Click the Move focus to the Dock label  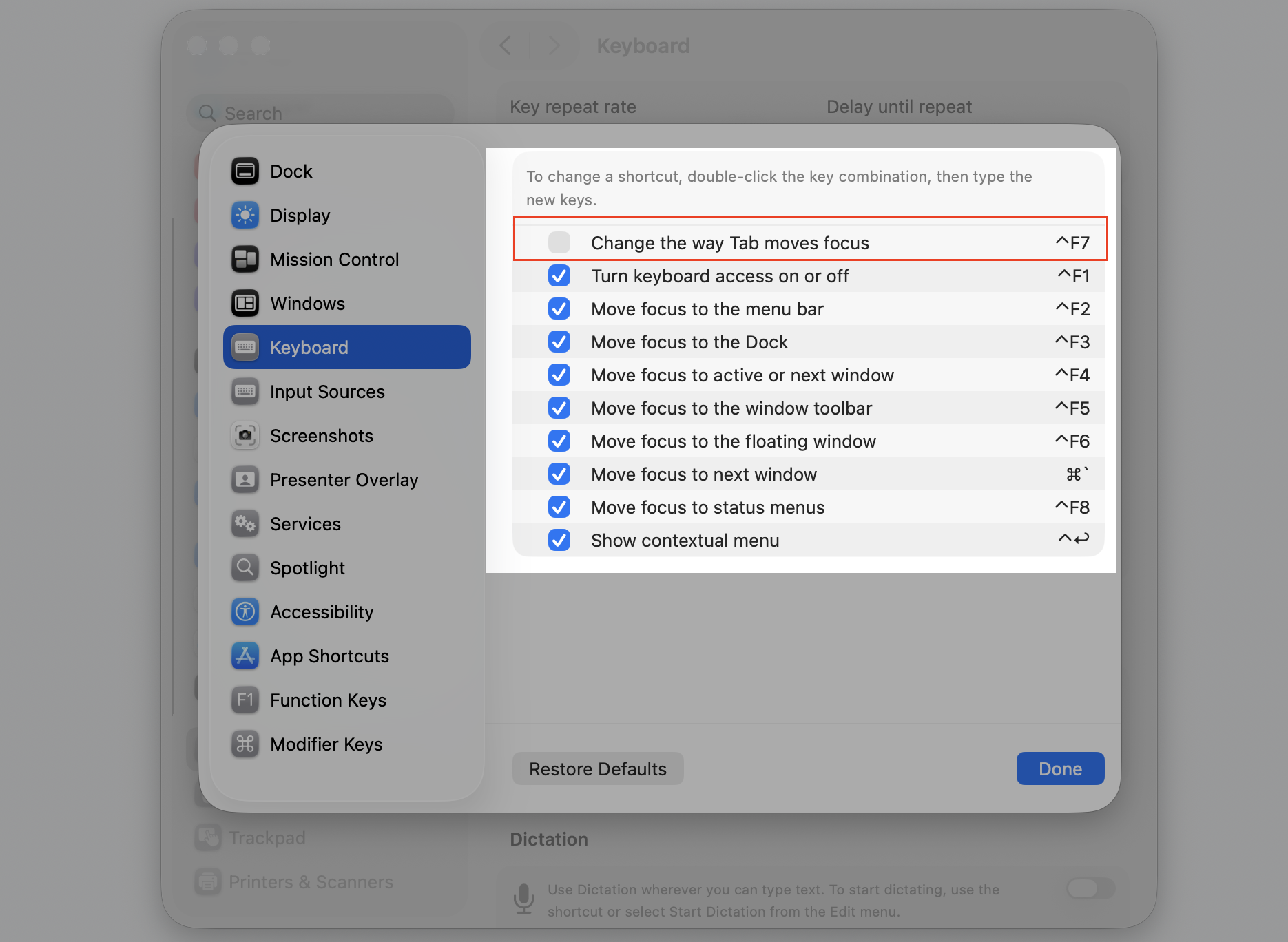(x=689, y=342)
